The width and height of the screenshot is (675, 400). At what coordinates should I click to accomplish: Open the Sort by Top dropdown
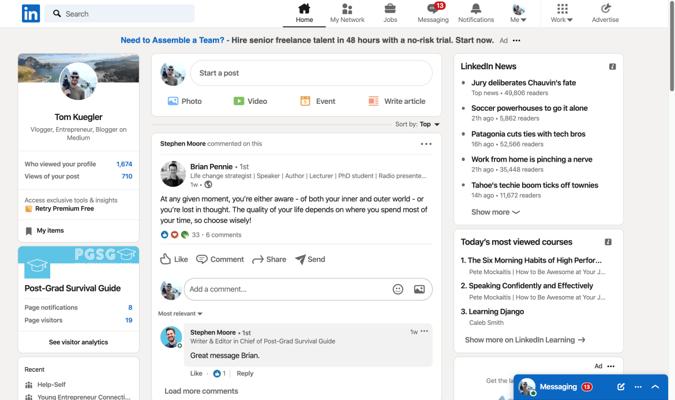coord(417,124)
